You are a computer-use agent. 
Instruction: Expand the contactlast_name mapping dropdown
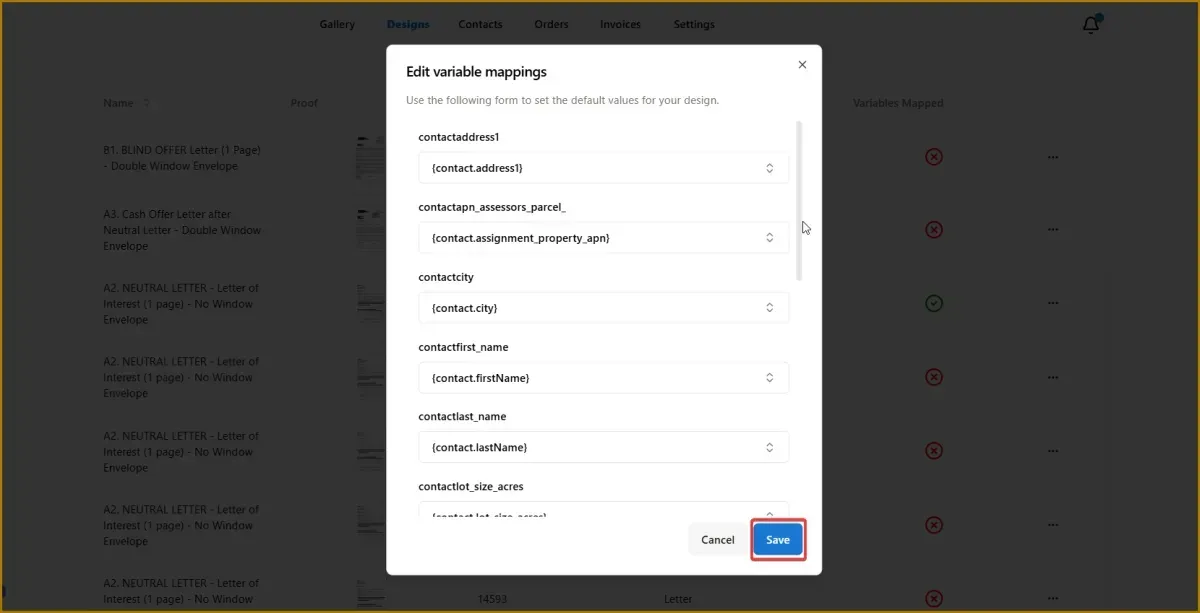click(x=604, y=447)
